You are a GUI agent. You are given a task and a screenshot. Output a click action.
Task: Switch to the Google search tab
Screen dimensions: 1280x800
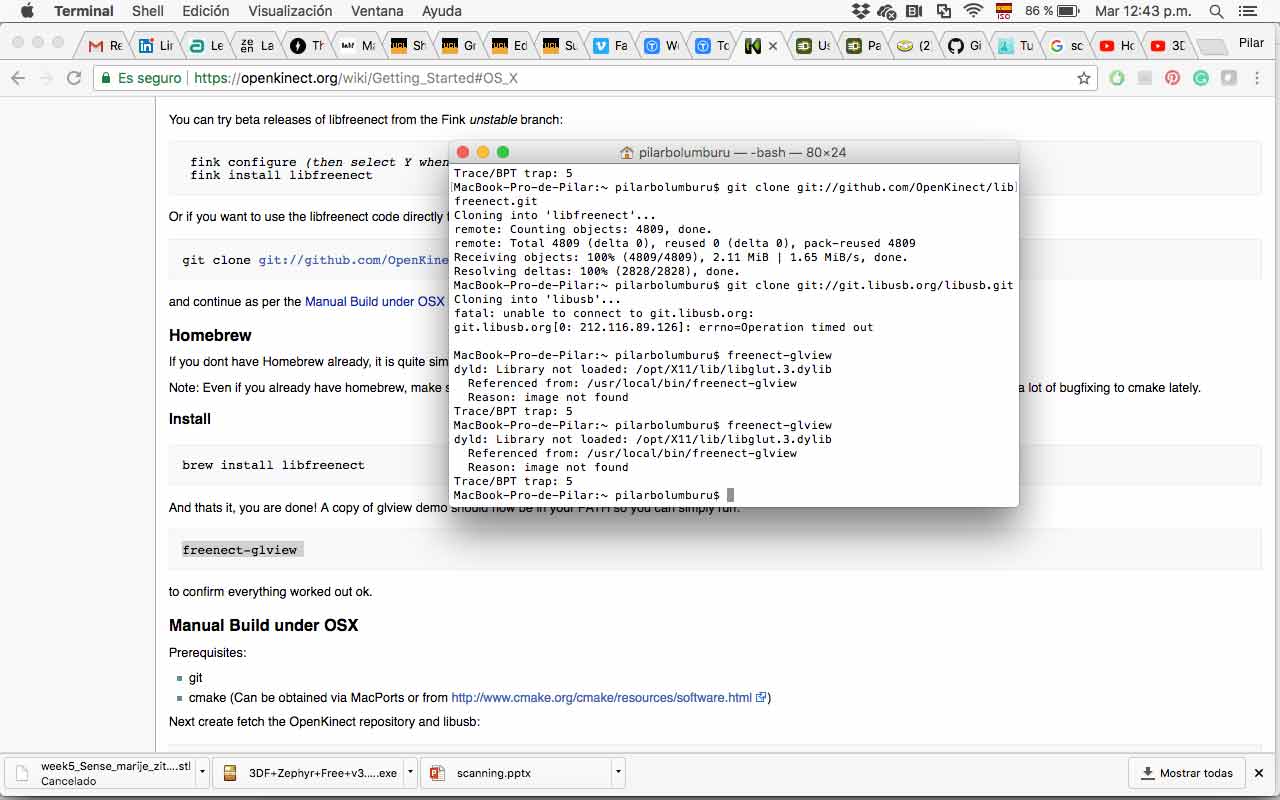(1066, 46)
